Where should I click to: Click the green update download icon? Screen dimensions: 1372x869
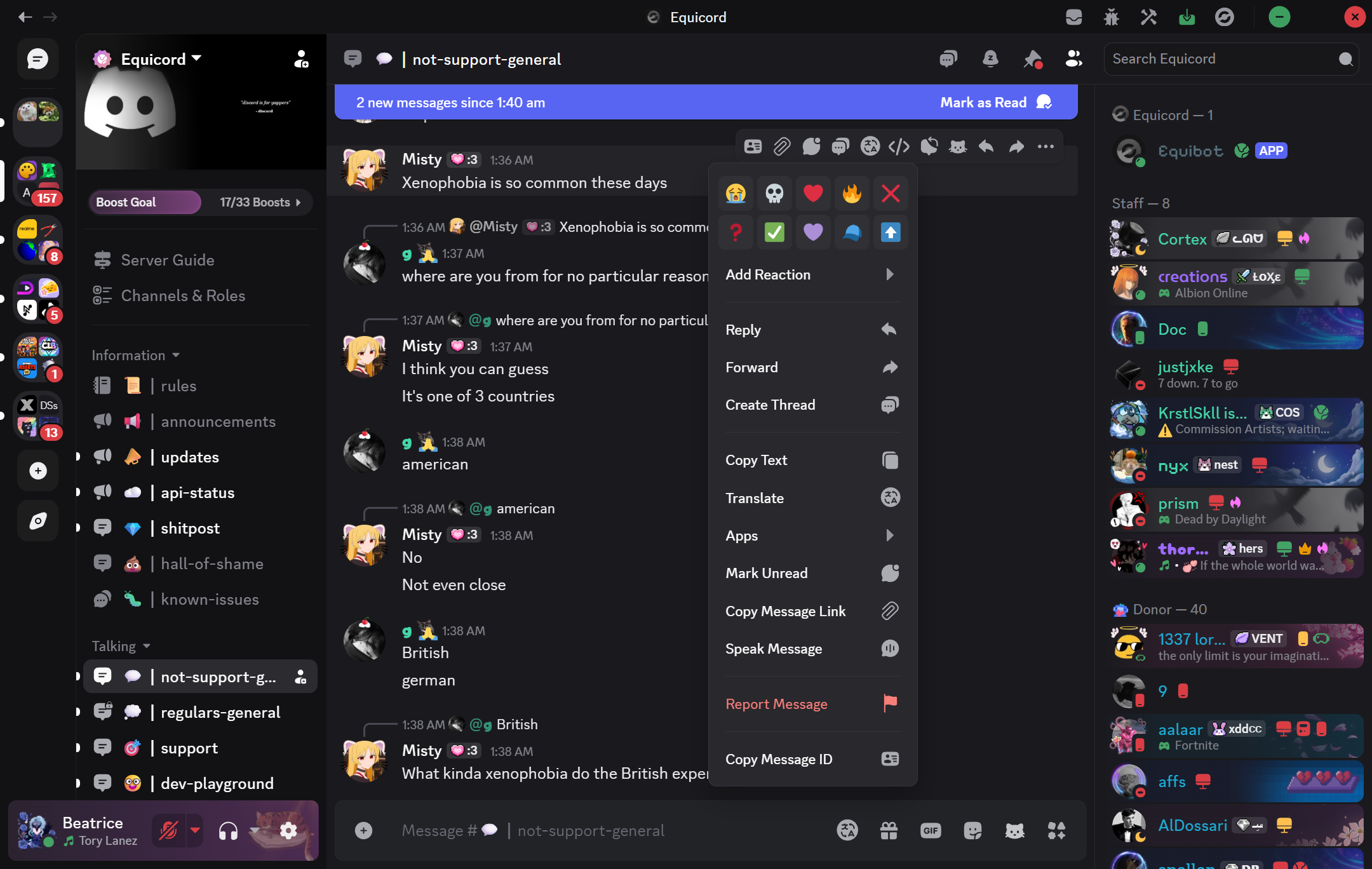pos(1187,17)
